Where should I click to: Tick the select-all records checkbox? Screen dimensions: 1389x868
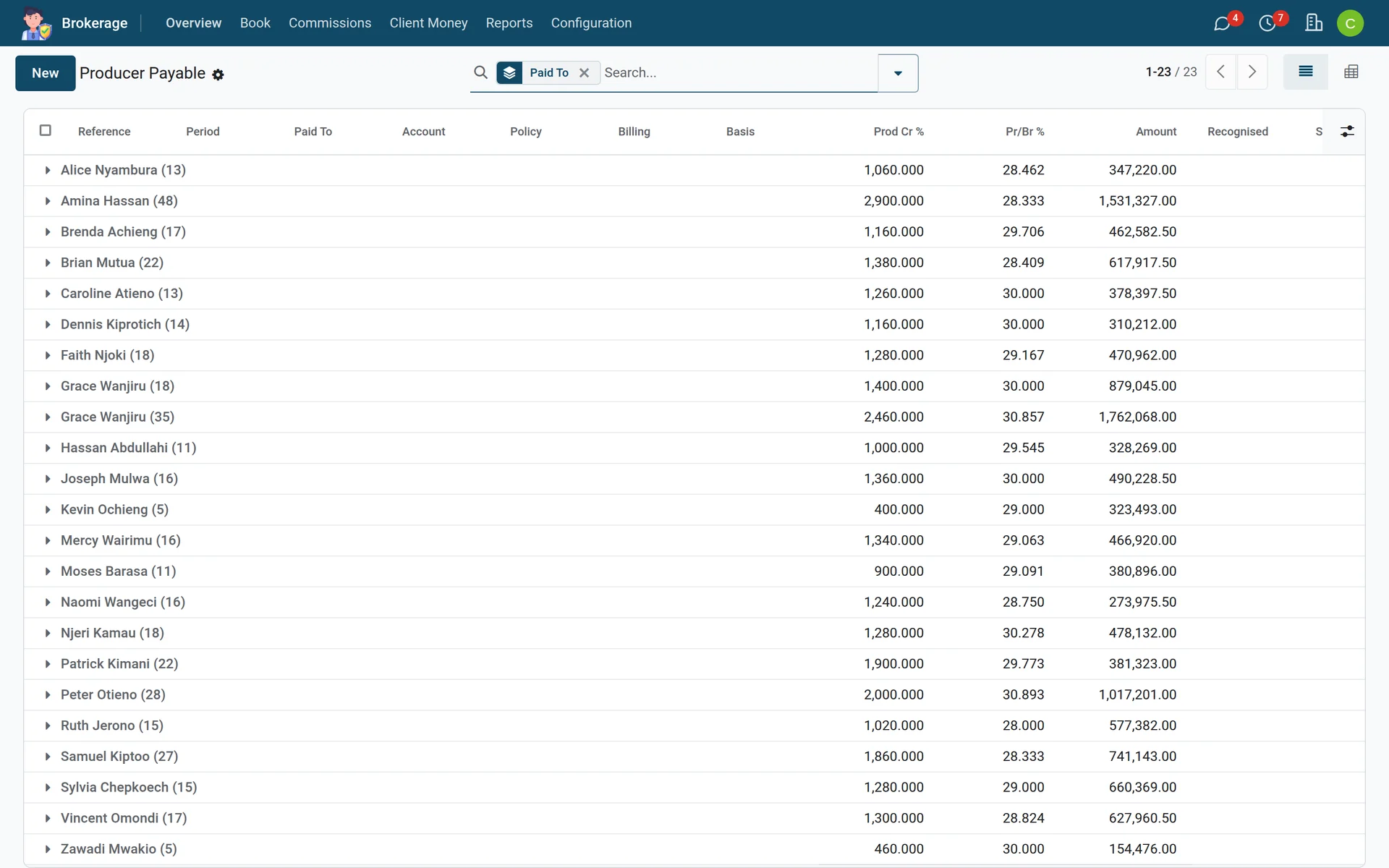click(x=45, y=130)
